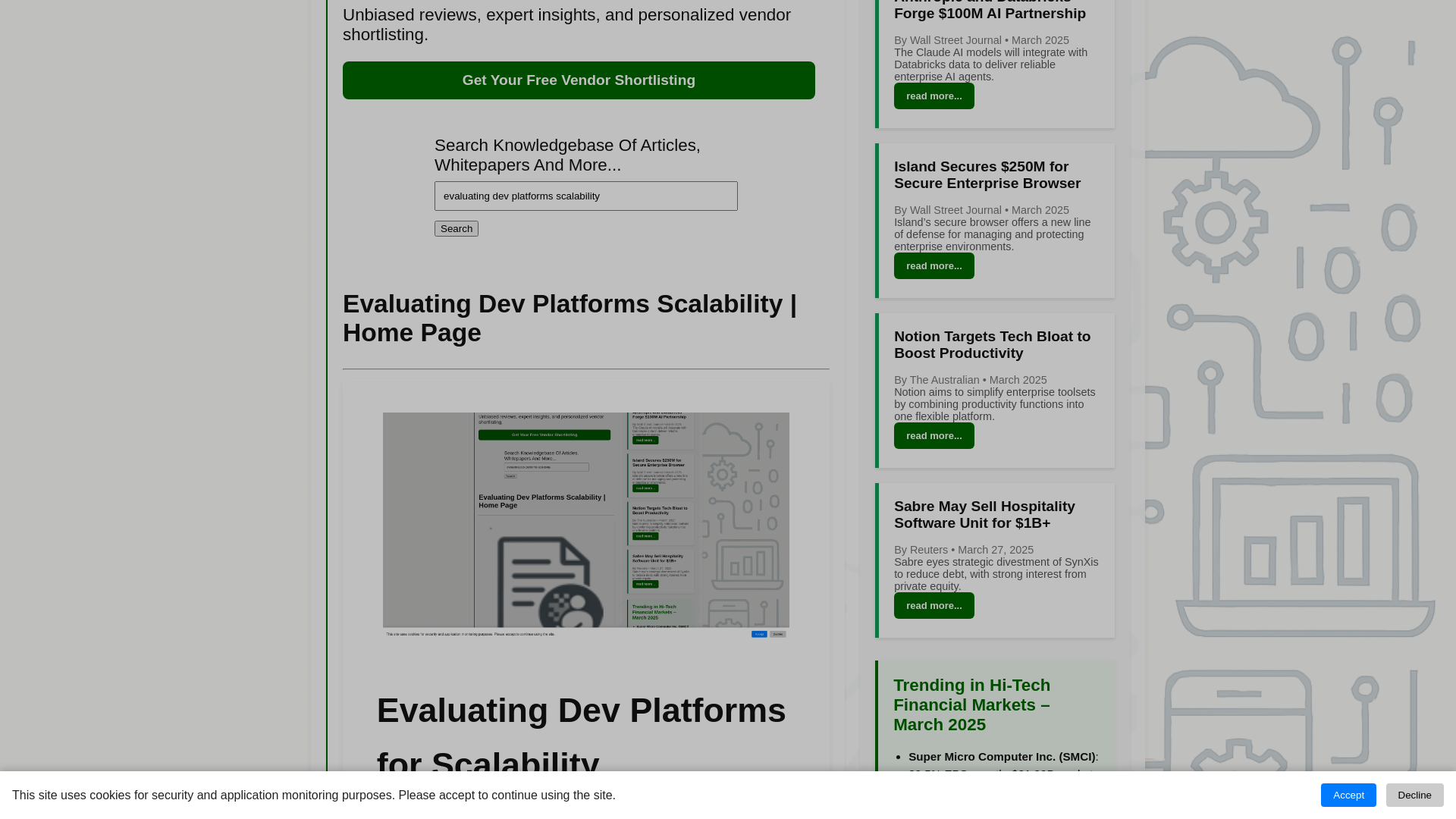Click 'By Reuters • March 27, 2025' byline
The image size is (1456, 819).
963,550
